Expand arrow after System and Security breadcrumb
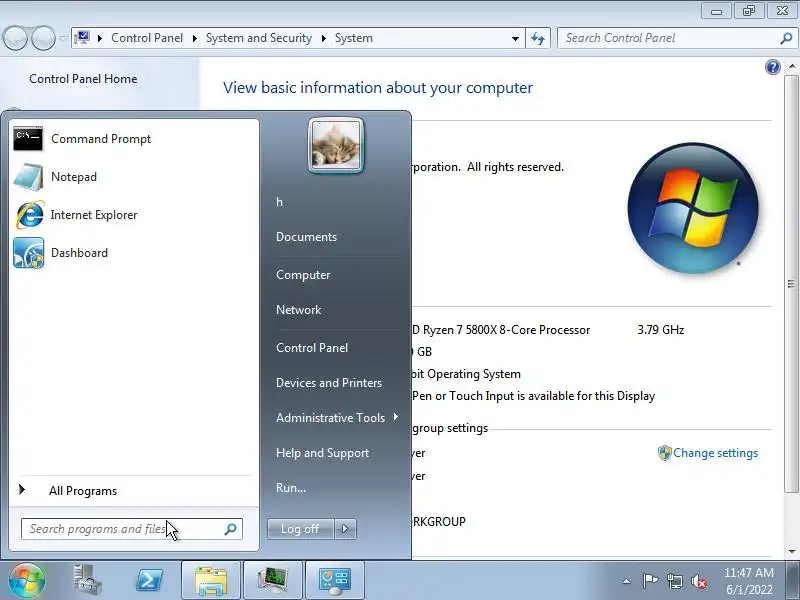The width and height of the screenshot is (800, 600). click(323, 38)
